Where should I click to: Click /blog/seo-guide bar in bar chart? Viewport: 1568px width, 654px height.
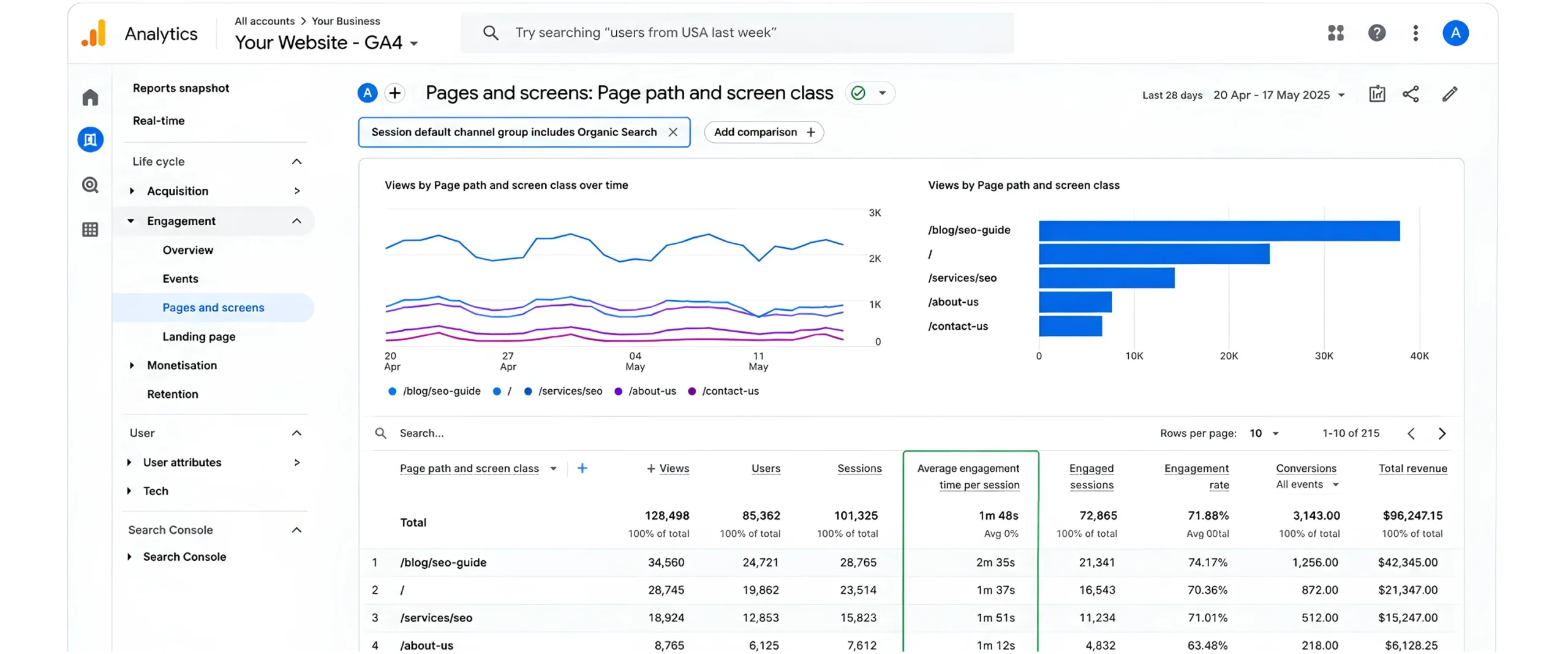tap(1218, 230)
